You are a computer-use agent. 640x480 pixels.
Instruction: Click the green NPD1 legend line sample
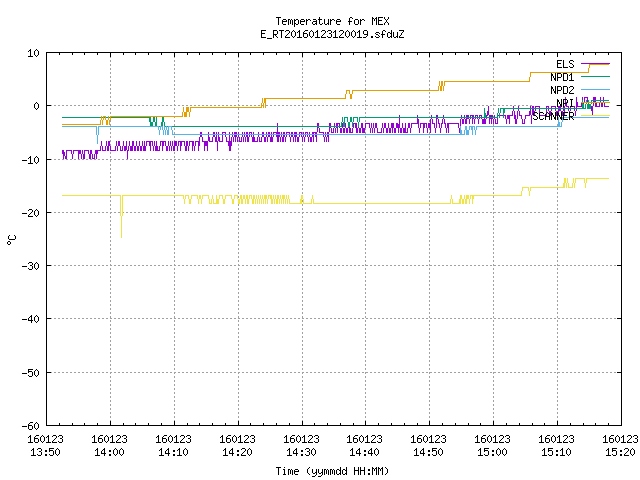(x=595, y=76)
